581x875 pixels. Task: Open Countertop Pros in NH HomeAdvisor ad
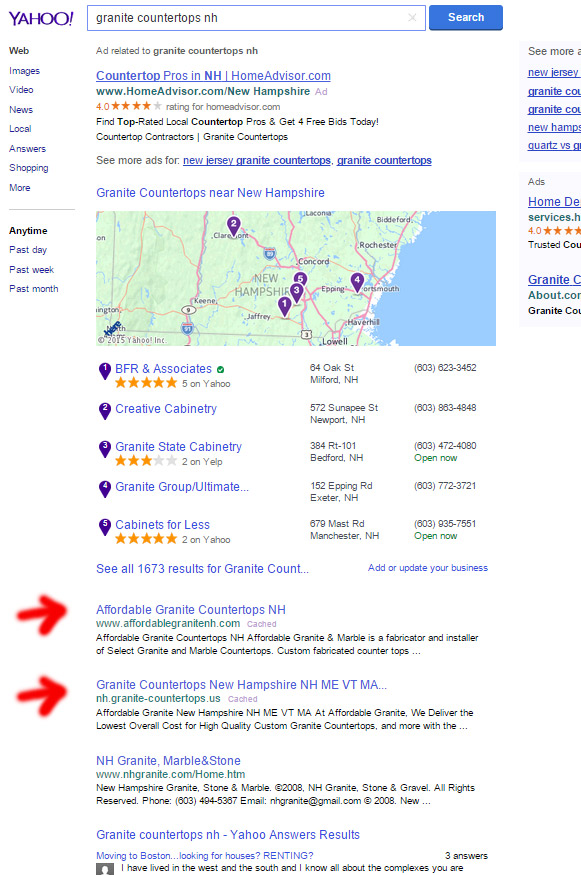click(213, 76)
